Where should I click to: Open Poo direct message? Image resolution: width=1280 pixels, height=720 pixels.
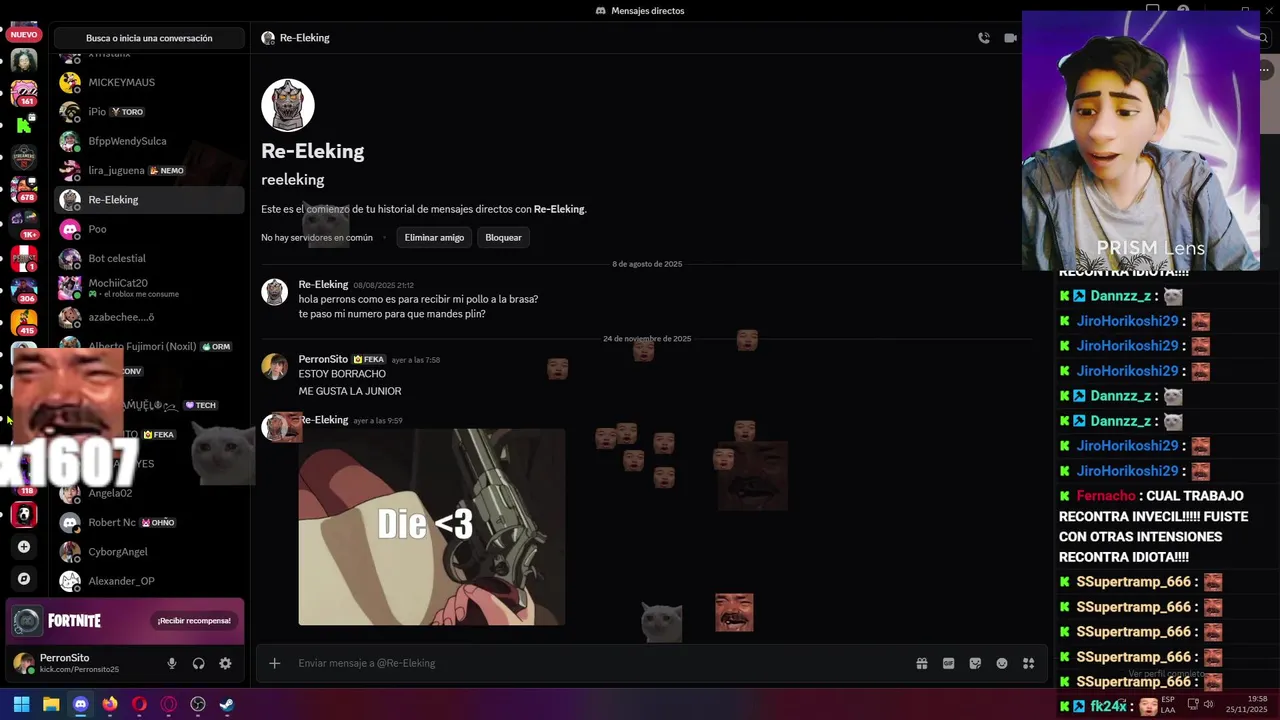click(149, 229)
